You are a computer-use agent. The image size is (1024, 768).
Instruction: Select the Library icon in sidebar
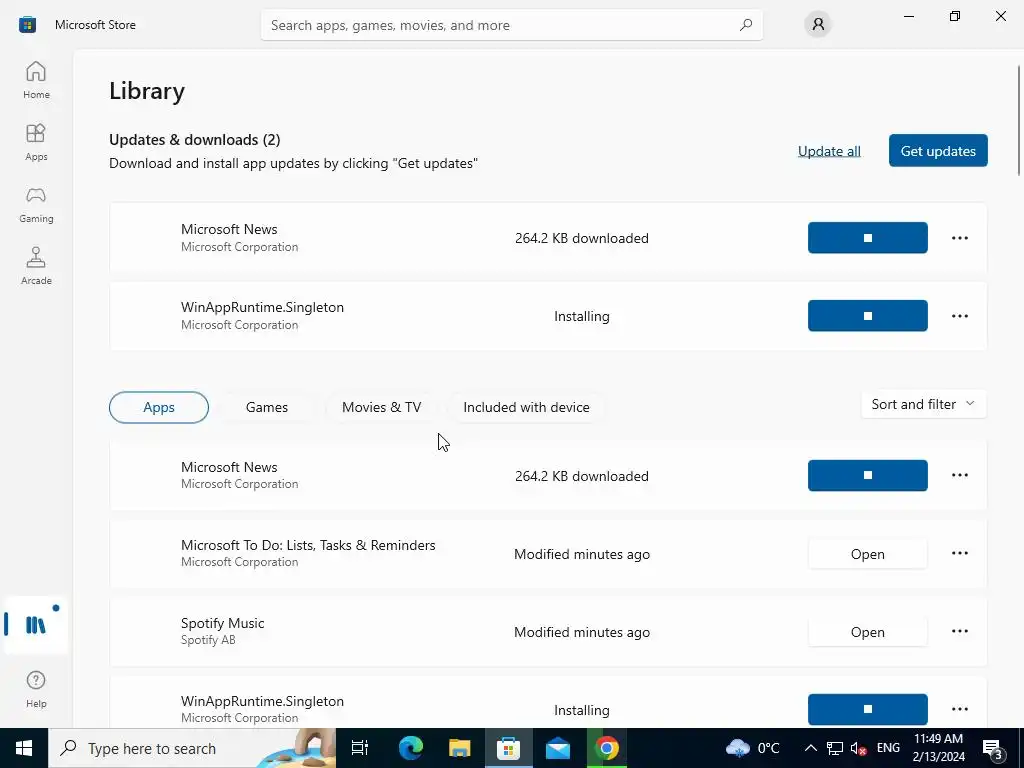[x=36, y=624]
